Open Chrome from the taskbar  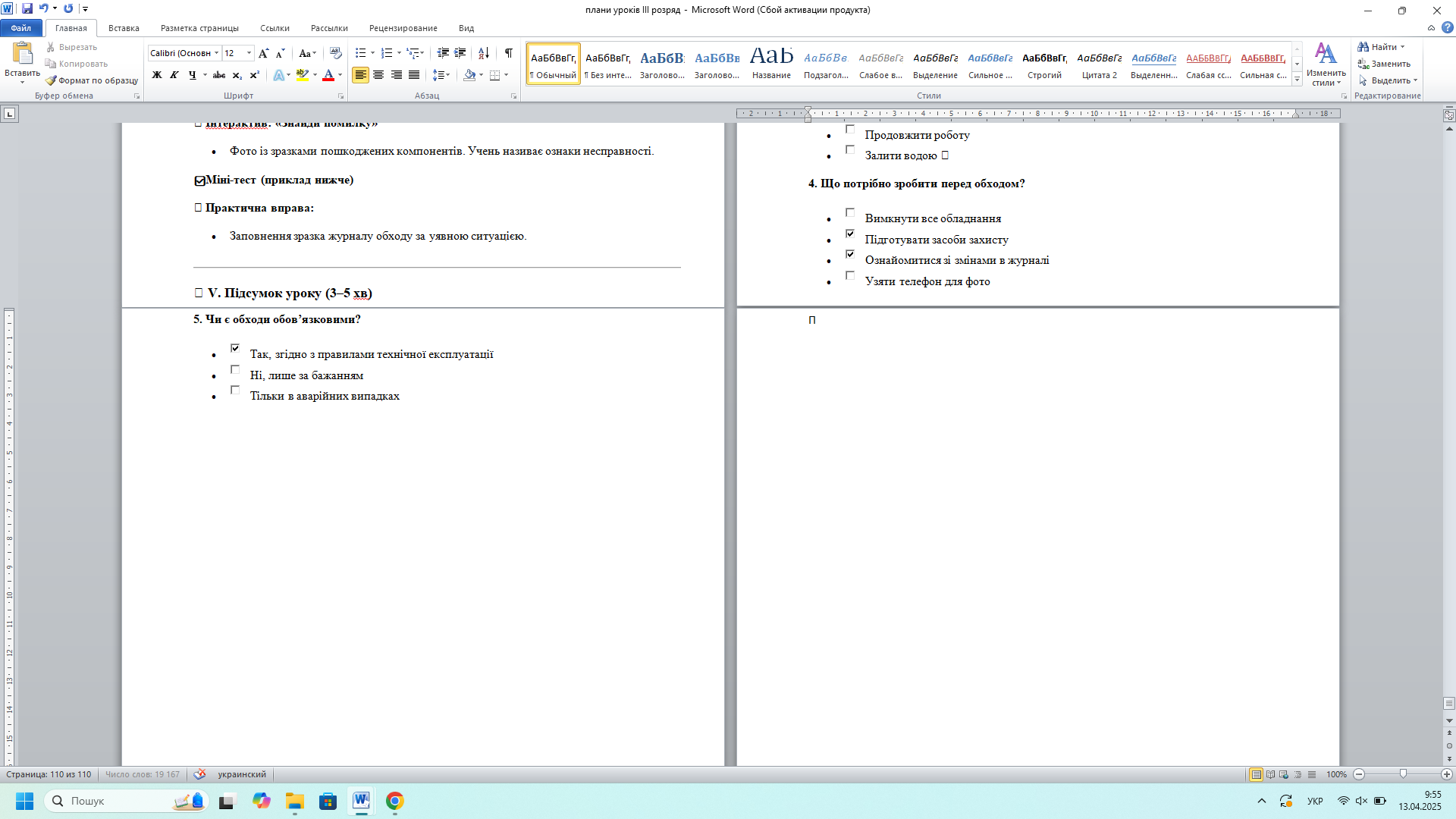pyautogui.click(x=394, y=801)
